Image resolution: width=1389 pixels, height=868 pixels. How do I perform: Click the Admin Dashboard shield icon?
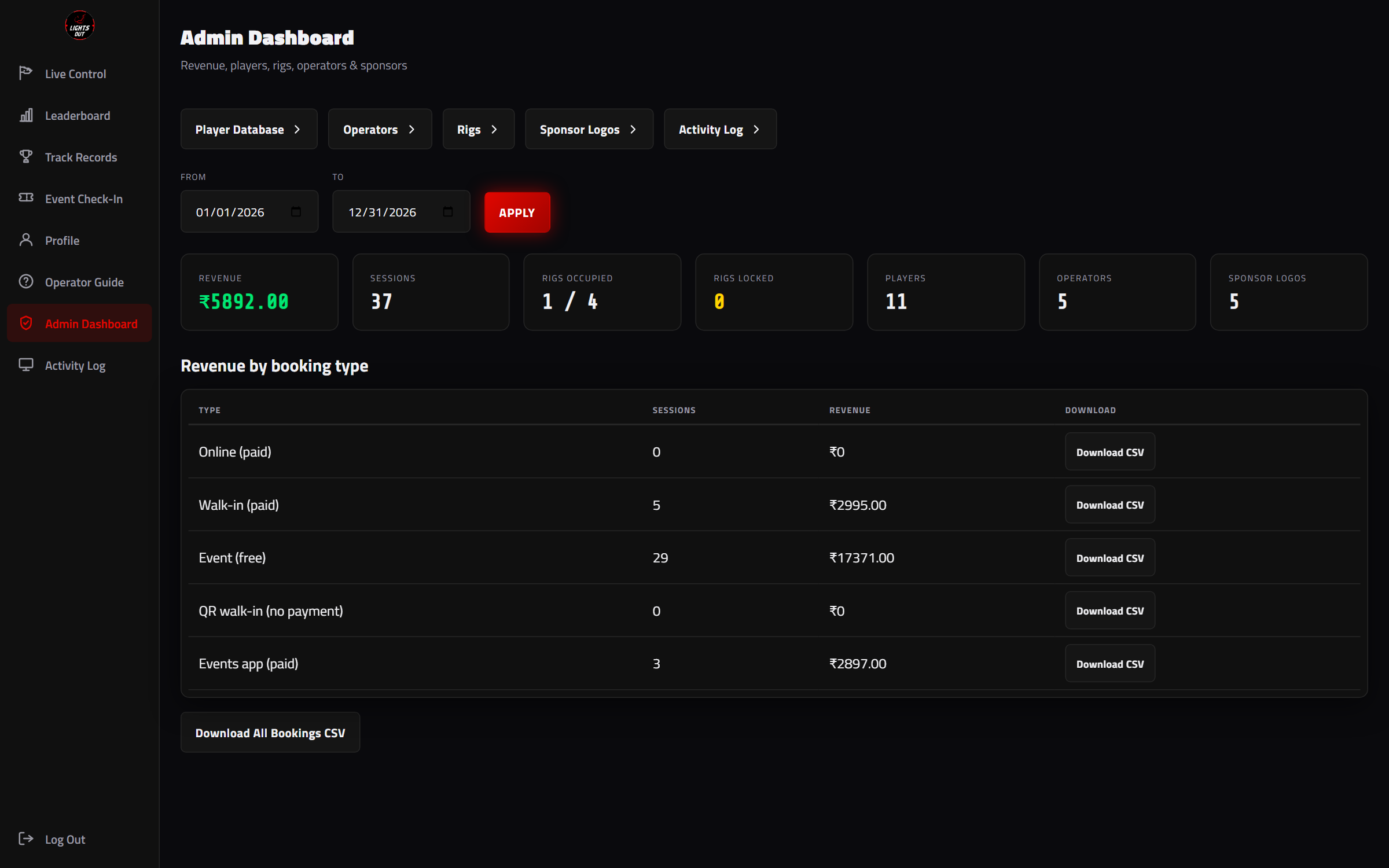[26, 323]
